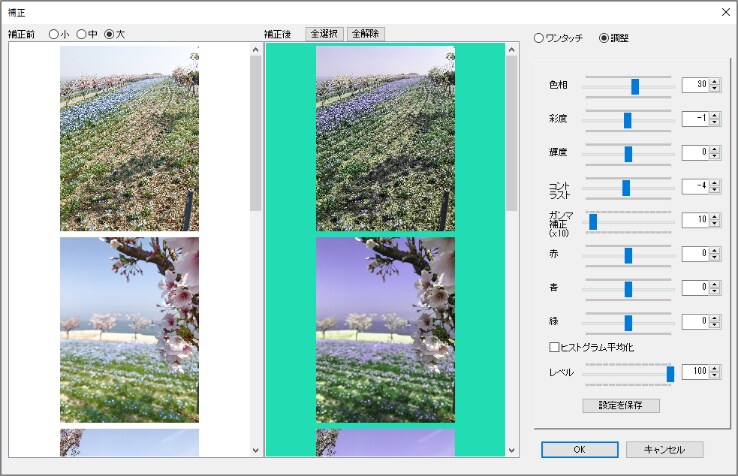Click the 補正前 pane scrollbar thumb

tap(256, 134)
